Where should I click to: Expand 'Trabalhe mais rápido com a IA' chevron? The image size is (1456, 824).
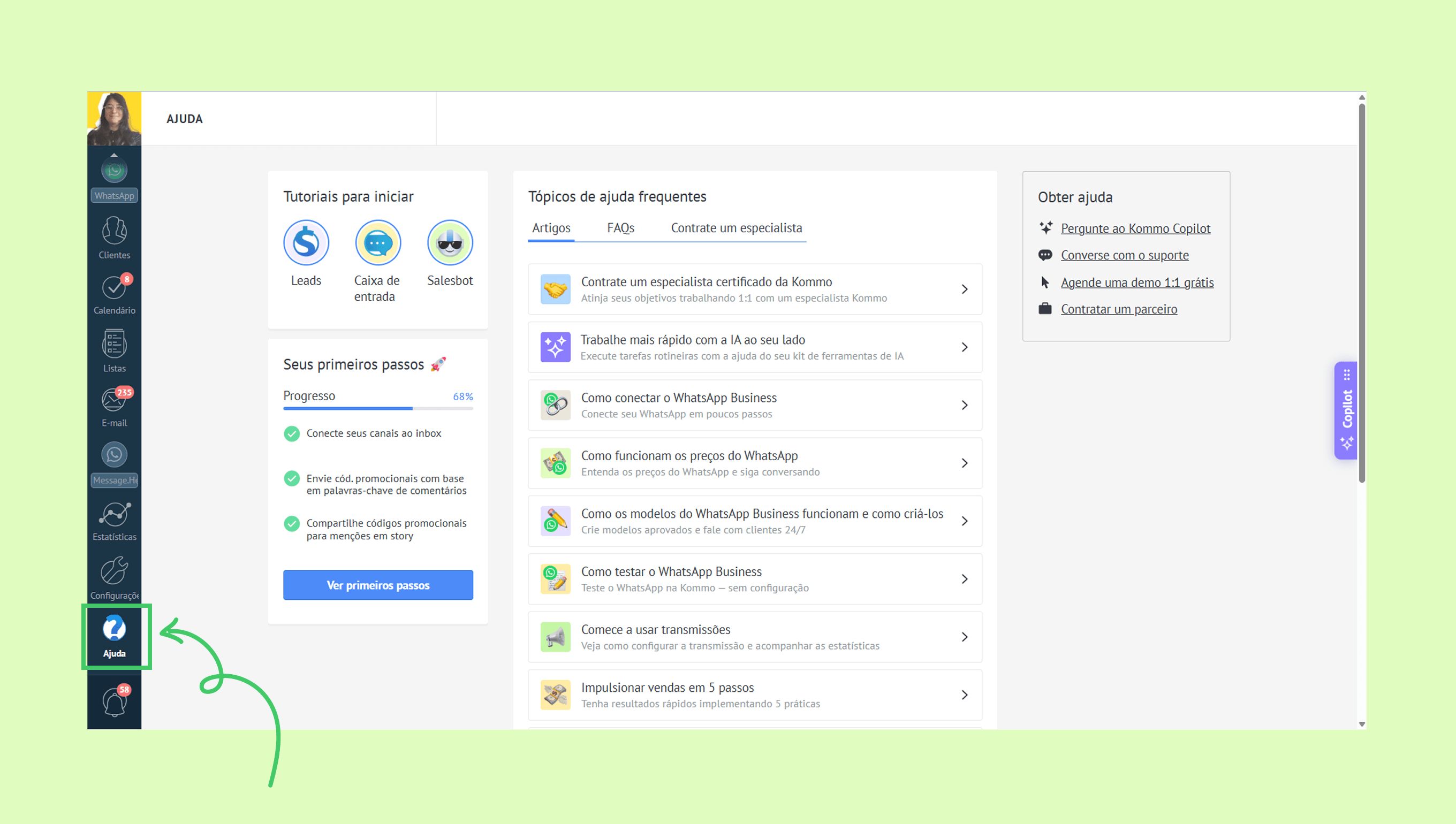(964, 347)
